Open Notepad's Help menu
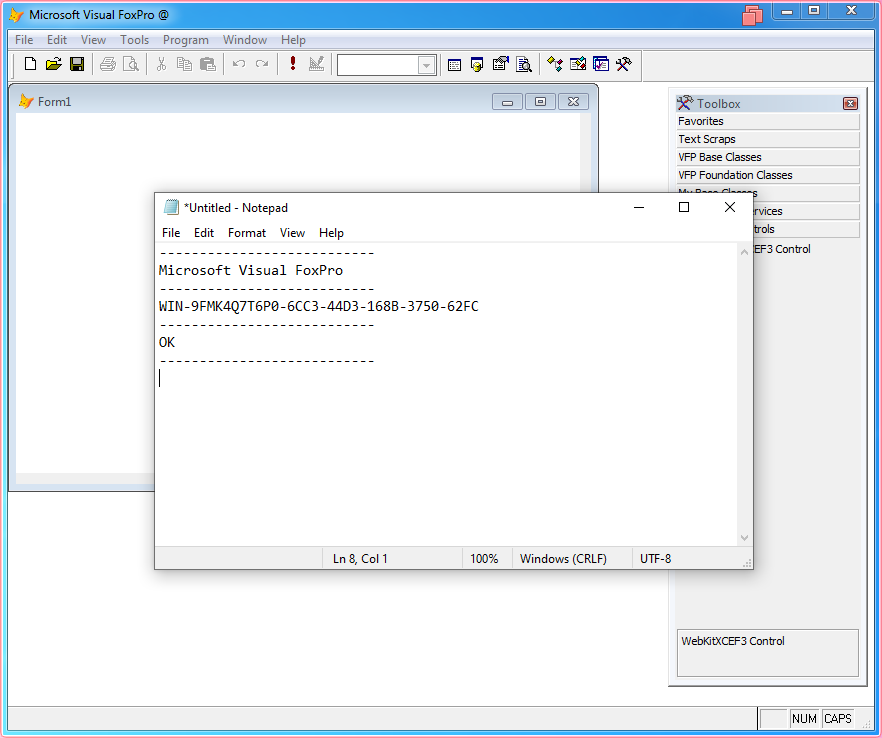The image size is (882, 738). (x=331, y=233)
